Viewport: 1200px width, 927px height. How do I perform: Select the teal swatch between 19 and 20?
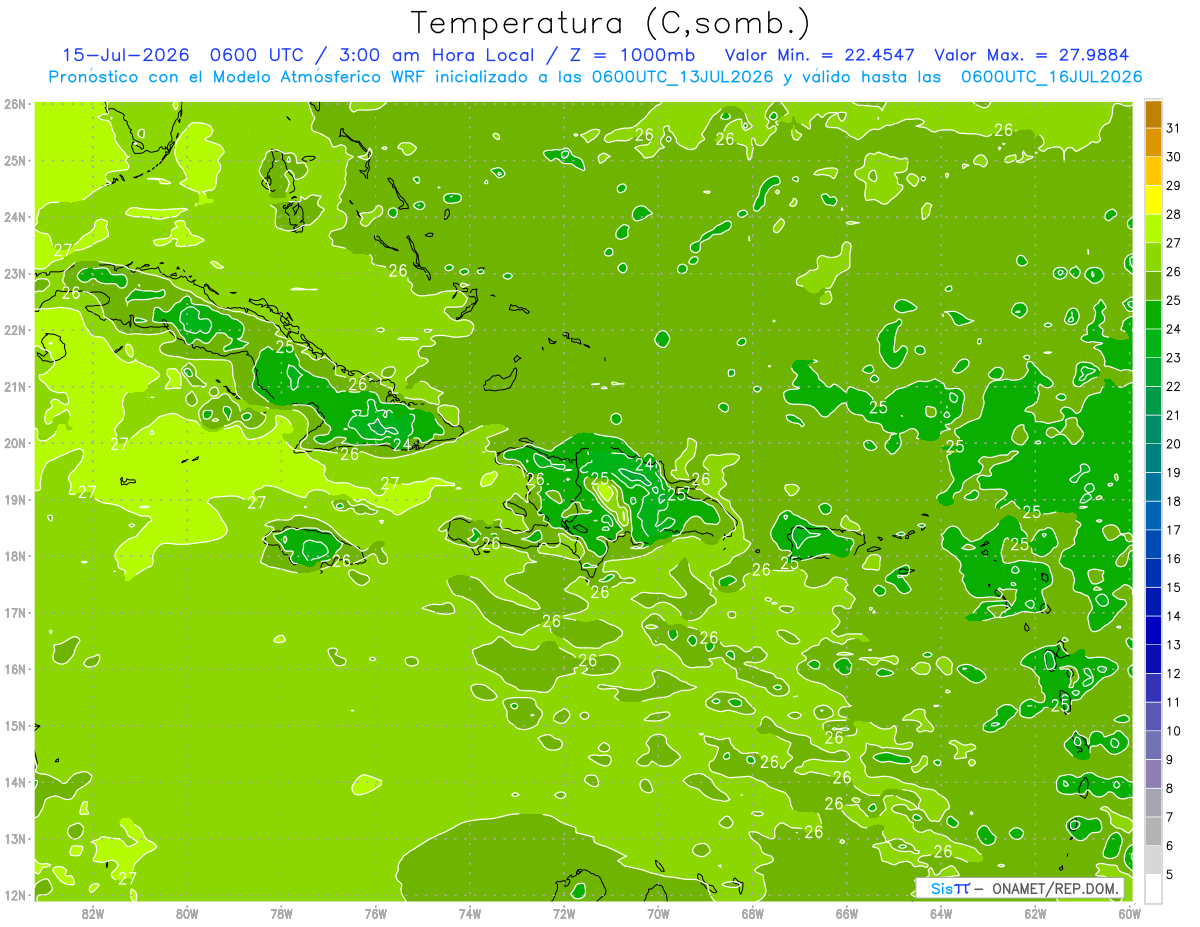tap(1153, 458)
